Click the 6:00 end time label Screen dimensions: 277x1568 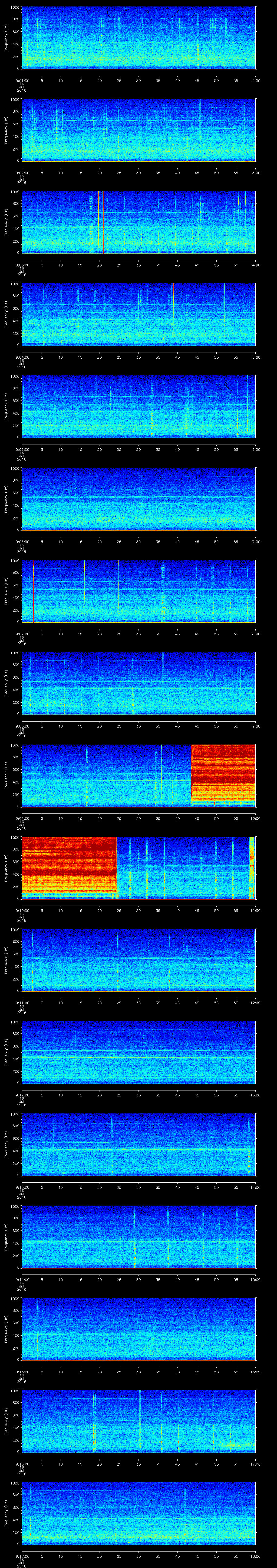tap(256, 449)
